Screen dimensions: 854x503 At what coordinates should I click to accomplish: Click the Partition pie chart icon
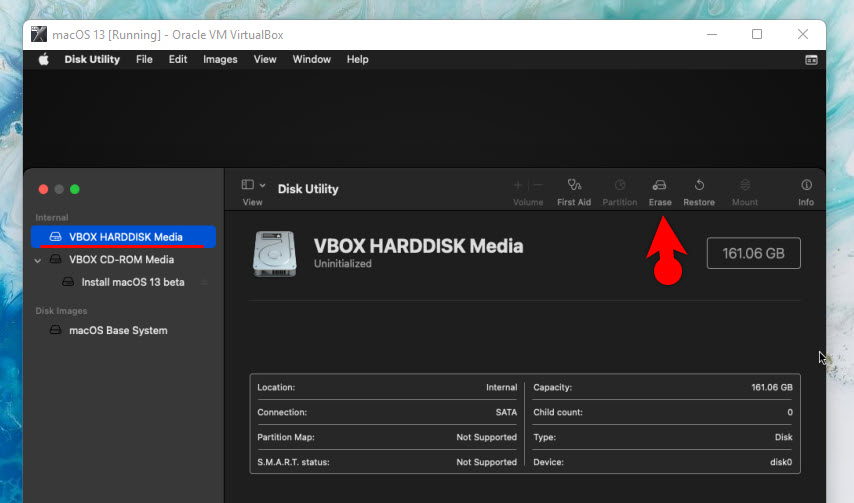[620, 185]
